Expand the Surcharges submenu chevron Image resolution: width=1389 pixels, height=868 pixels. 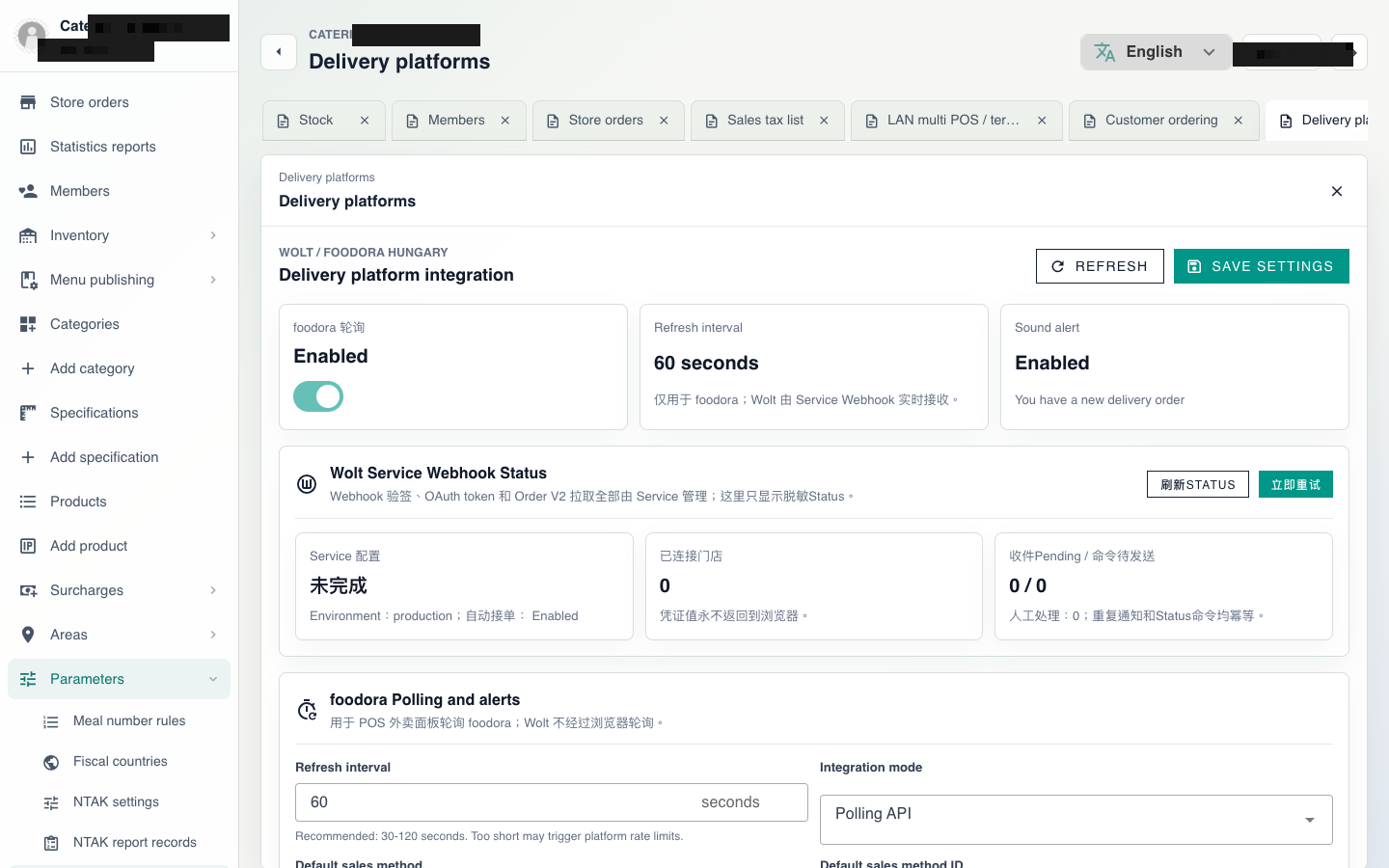pyautogui.click(x=213, y=590)
